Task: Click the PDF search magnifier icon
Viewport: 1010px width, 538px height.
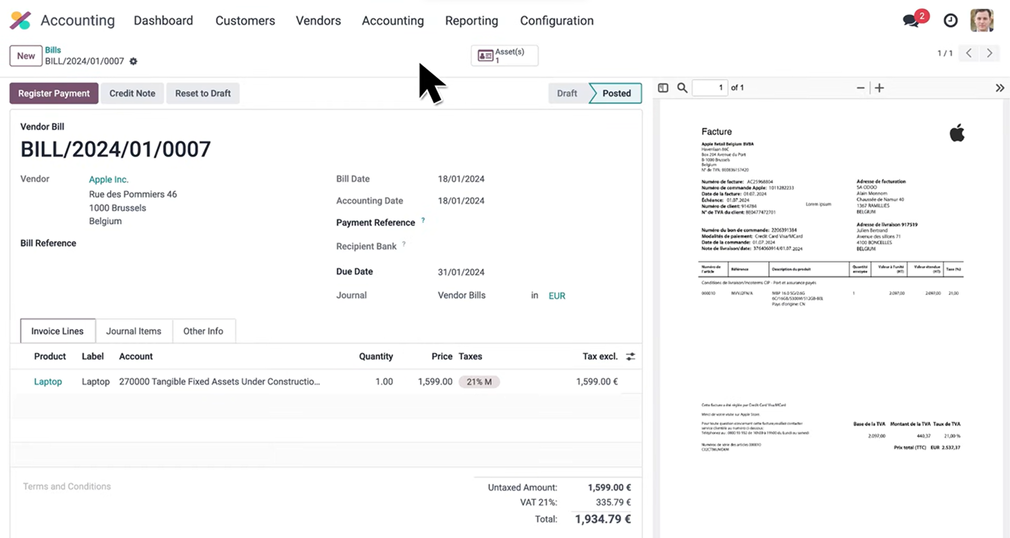Action: pyautogui.click(x=682, y=88)
